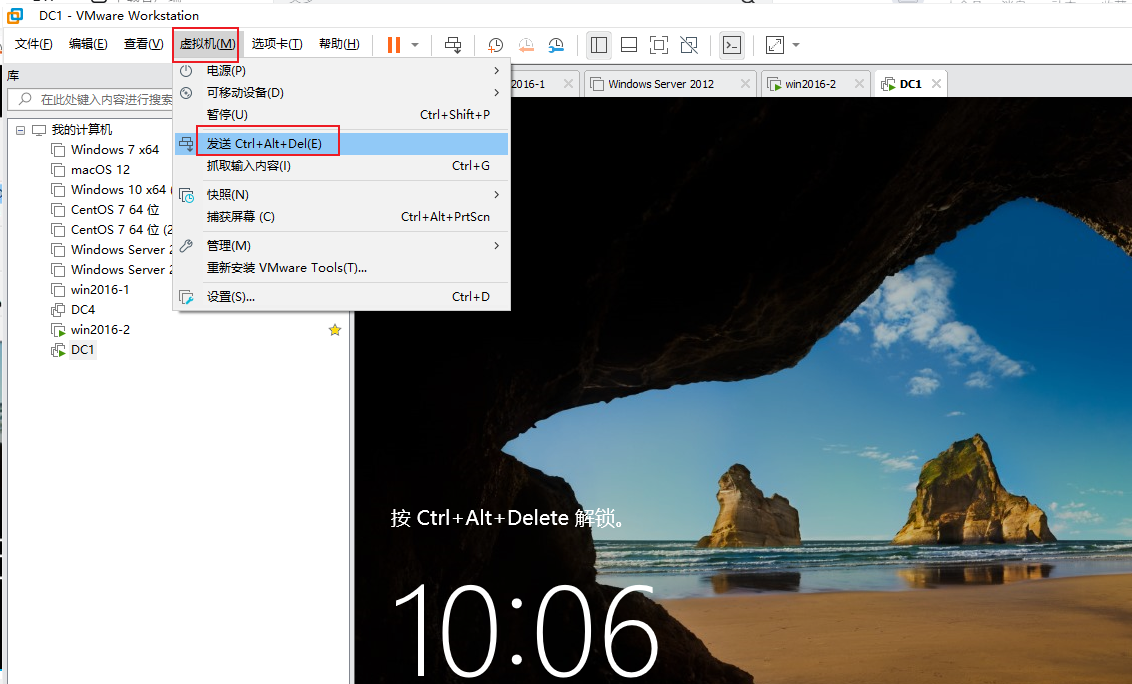This screenshot has width=1132, height=684.
Task: Click the orange Pause VM toolbar icon
Action: [x=393, y=45]
